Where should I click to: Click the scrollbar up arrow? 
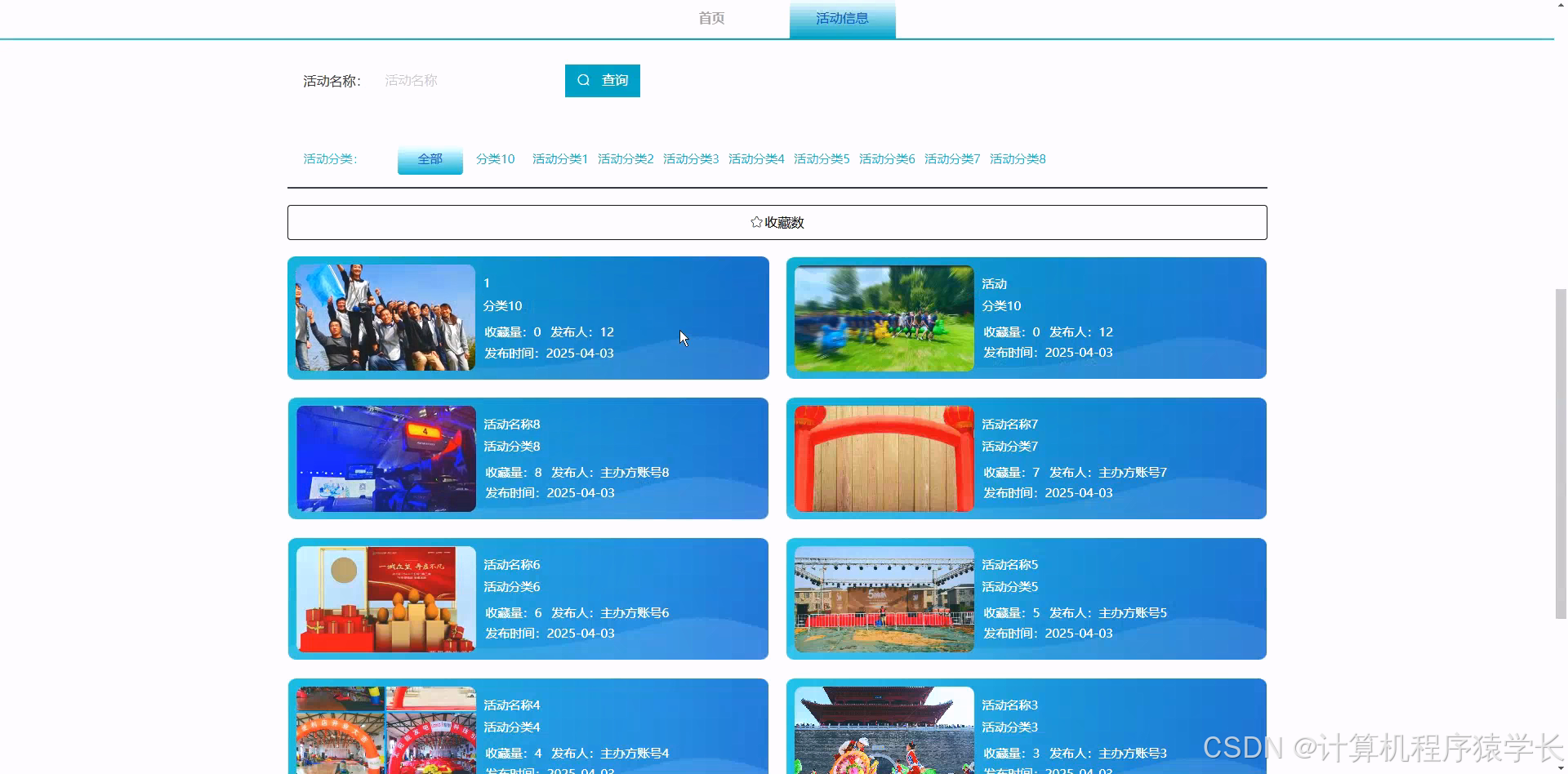1559,7
